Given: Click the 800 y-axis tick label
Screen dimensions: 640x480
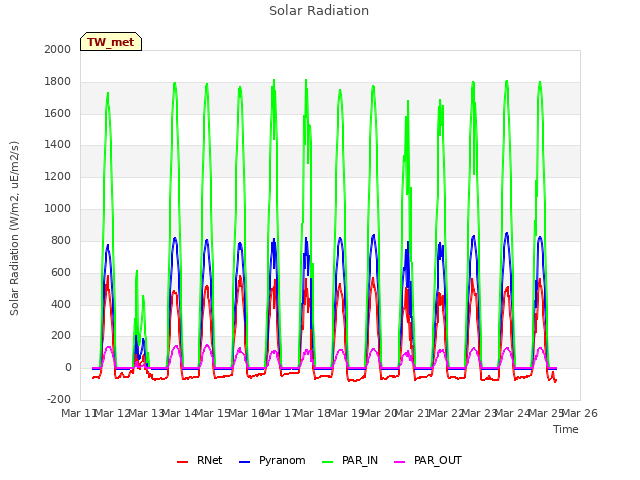Looking at the screenshot, I should click(61, 240).
